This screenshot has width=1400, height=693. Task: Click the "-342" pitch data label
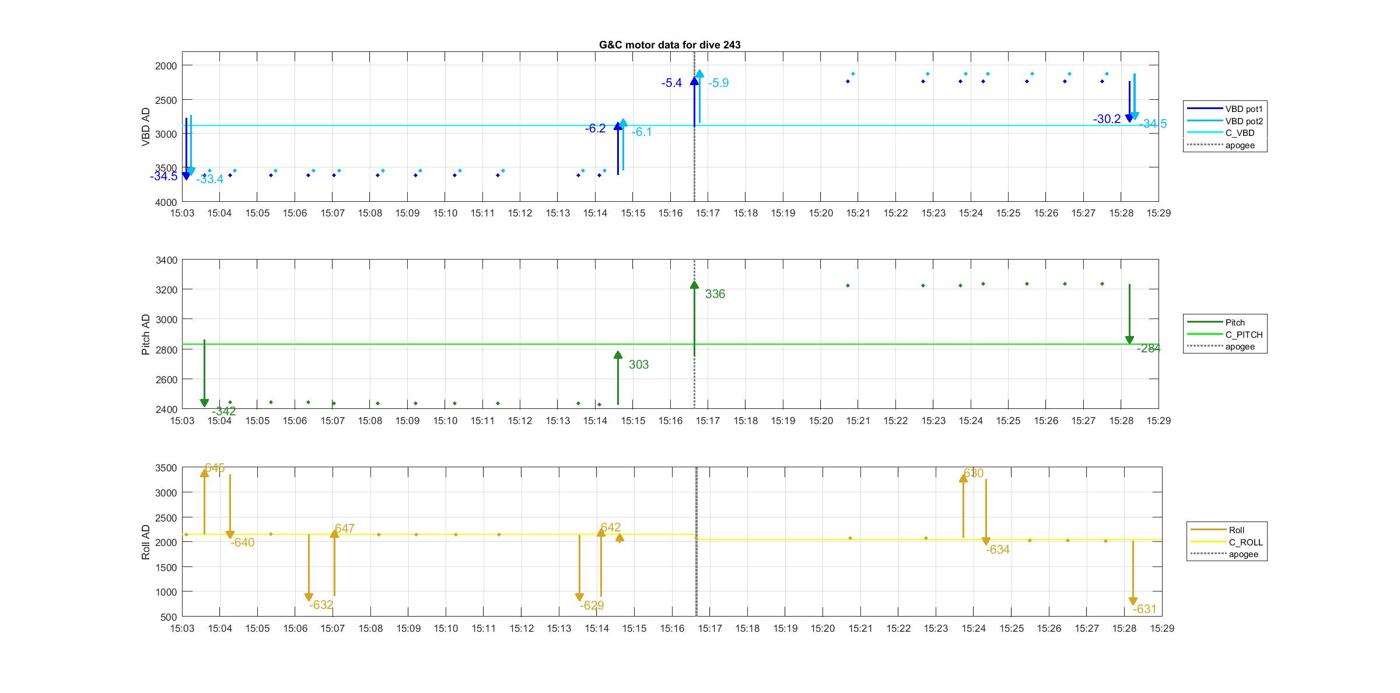click(x=224, y=411)
